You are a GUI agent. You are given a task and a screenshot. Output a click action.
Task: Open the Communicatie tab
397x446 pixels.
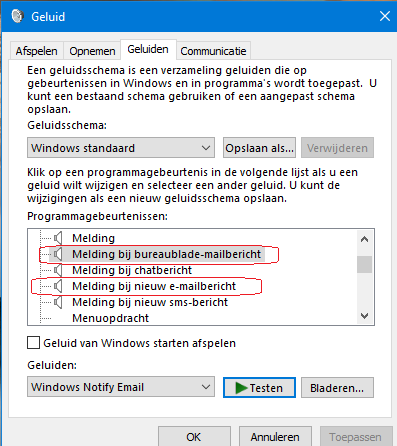click(x=213, y=51)
